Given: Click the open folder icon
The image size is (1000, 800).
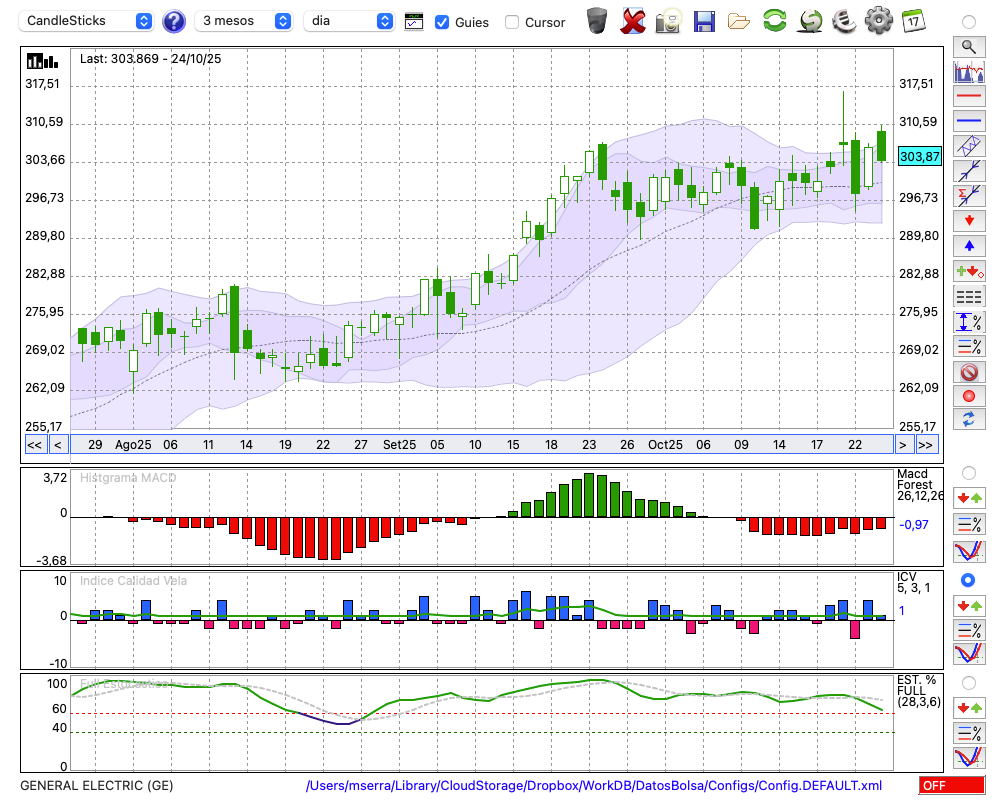Looking at the screenshot, I should pyautogui.click(x=739, y=22).
